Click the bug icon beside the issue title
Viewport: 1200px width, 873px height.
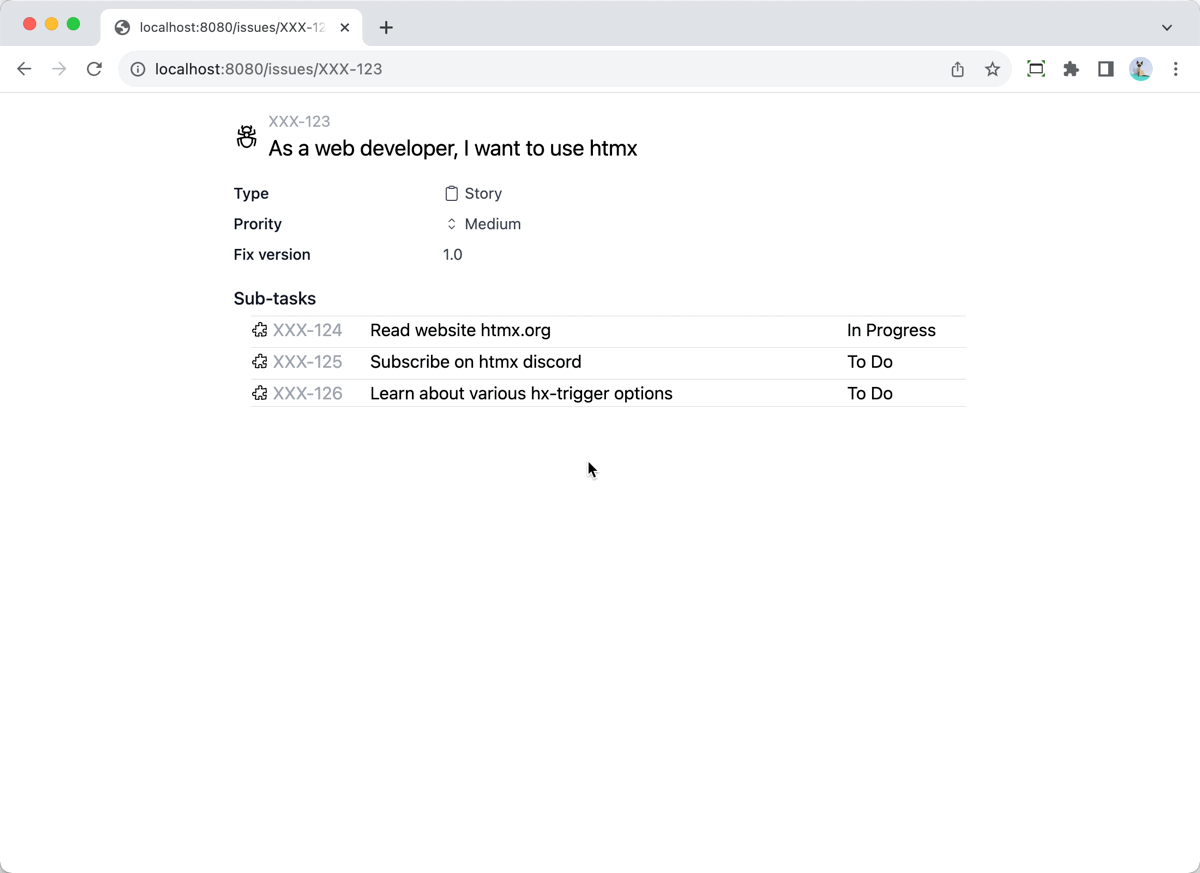246,137
